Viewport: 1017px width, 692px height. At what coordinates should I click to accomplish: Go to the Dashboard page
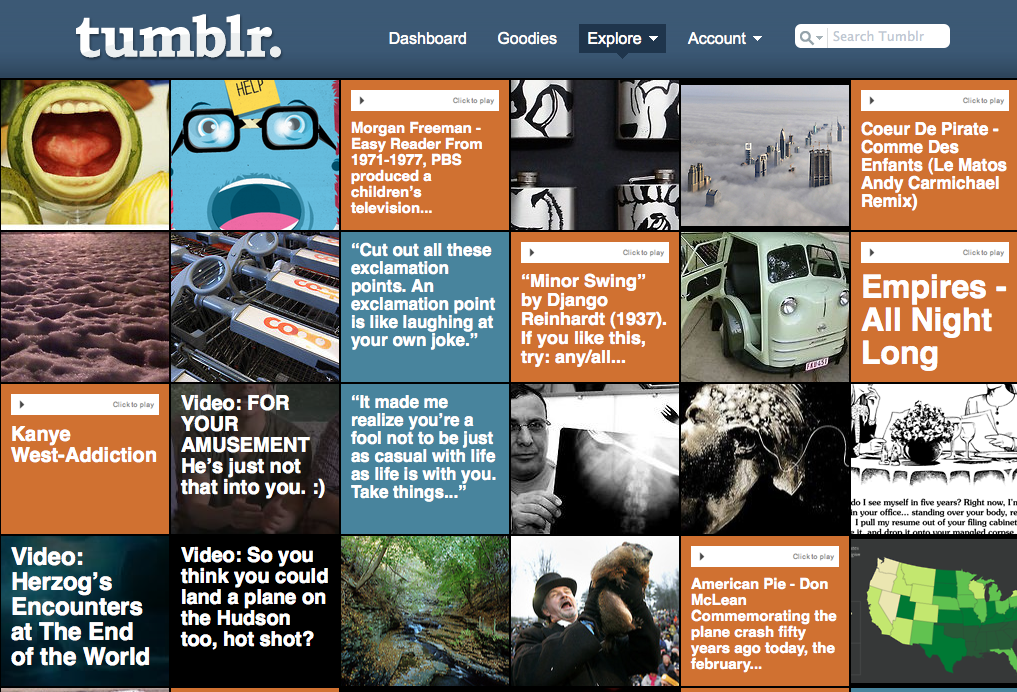427,38
